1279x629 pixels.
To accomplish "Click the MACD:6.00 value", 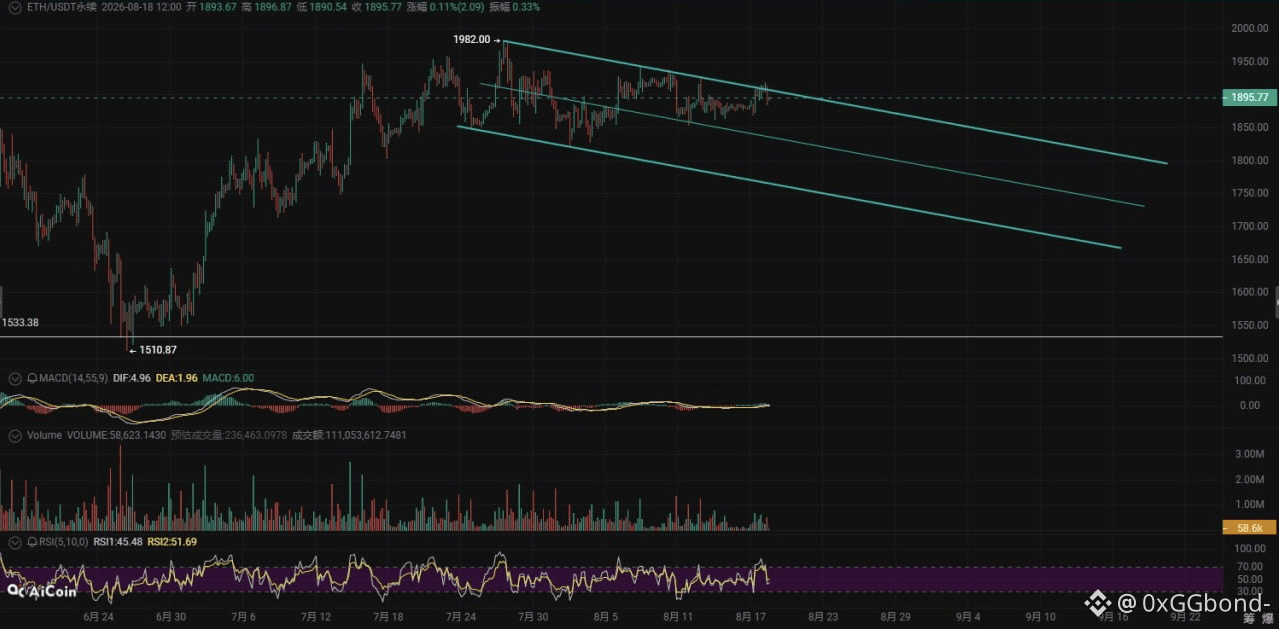I will click(x=229, y=379).
